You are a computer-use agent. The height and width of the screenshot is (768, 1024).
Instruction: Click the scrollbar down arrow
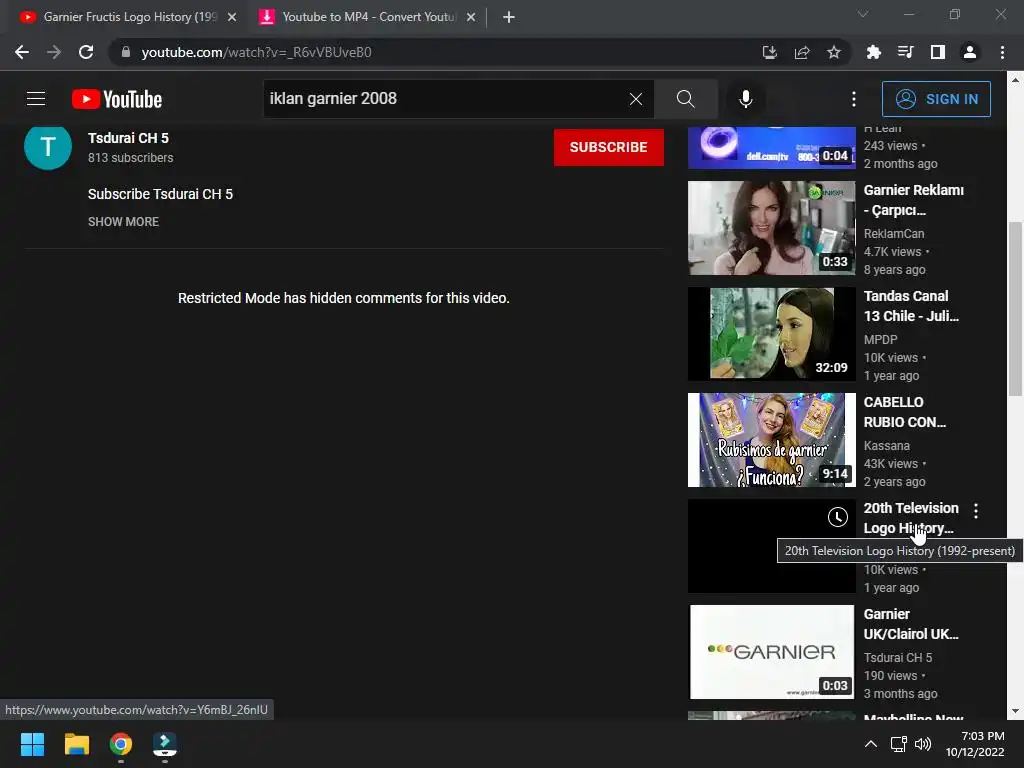[x=1015, y=711]
